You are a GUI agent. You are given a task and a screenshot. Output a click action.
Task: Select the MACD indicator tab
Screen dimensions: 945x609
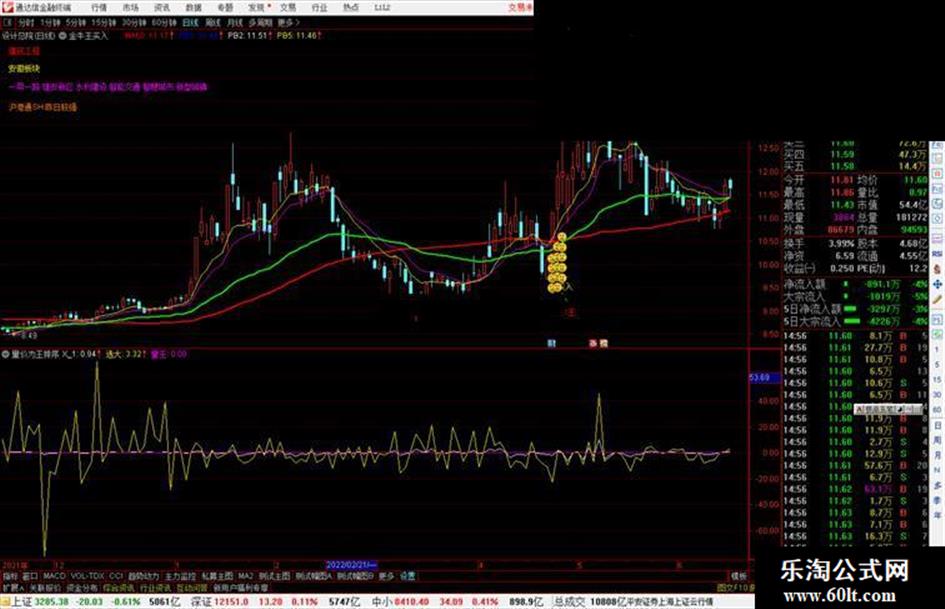click(54, 576)
